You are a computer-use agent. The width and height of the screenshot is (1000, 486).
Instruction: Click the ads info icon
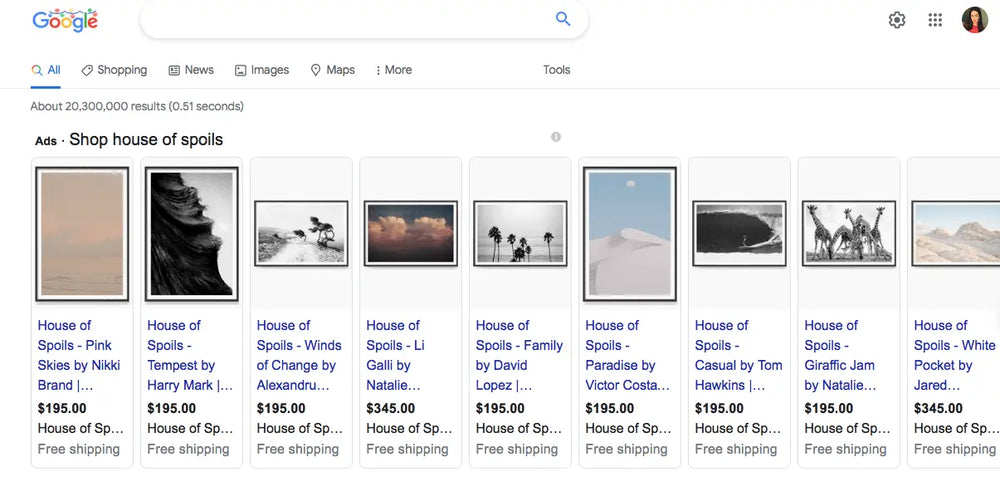coord(556,136)
